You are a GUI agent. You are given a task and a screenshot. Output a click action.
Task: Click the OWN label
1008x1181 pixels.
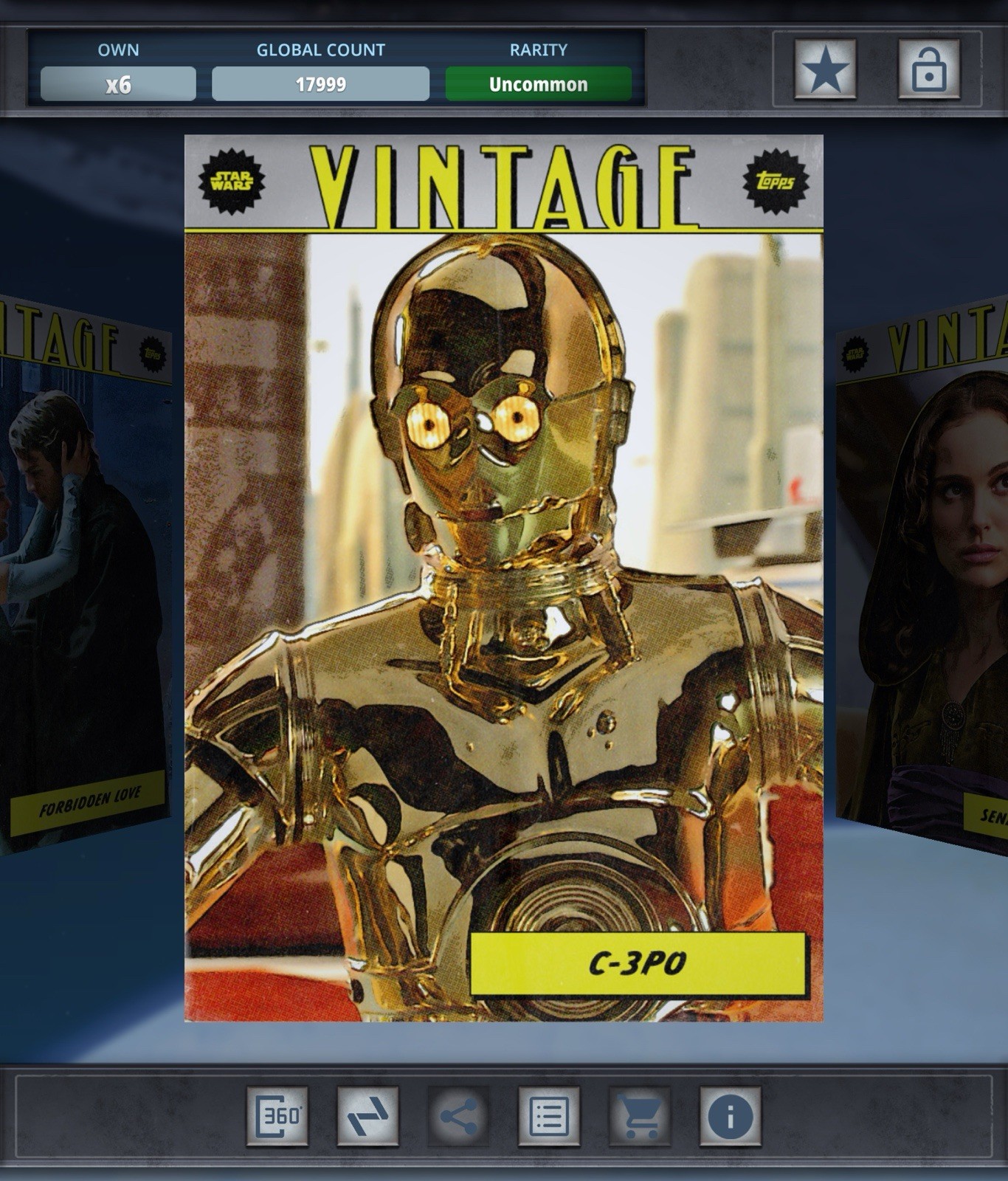pos(118,49)
